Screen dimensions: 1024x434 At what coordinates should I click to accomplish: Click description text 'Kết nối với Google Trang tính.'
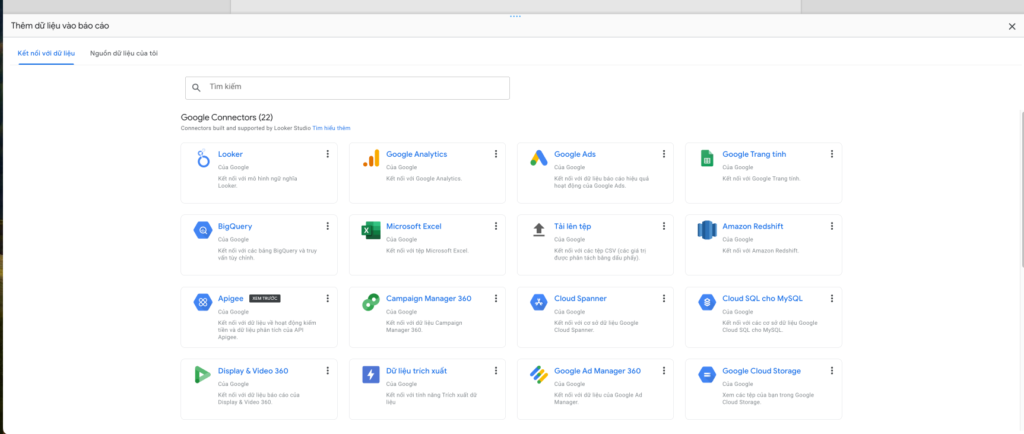(x=761, y=178)
